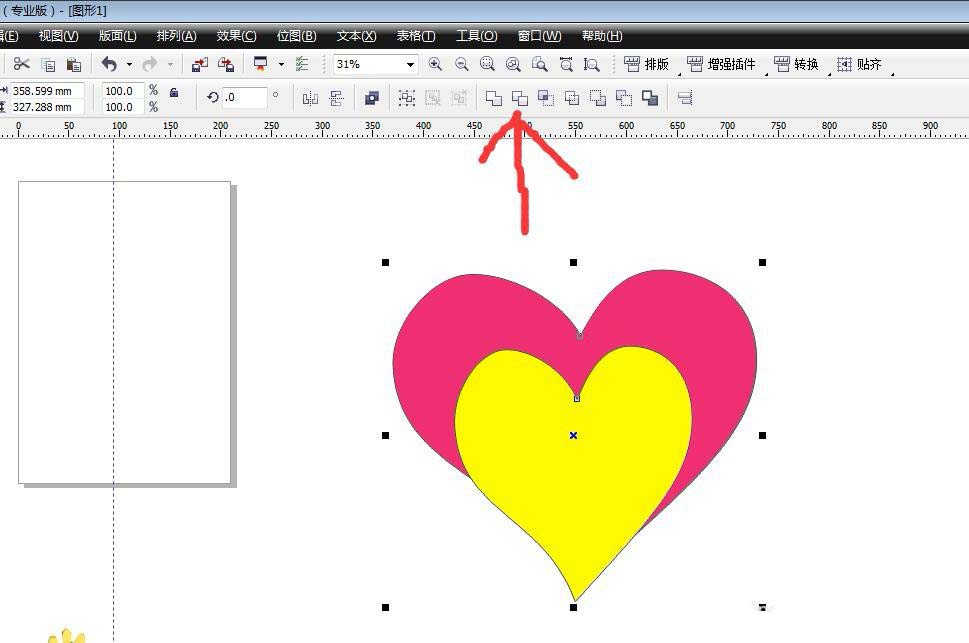Open the 转换 toolbar menu
This screenshot has height=643, width=969.
pos(797,64)
